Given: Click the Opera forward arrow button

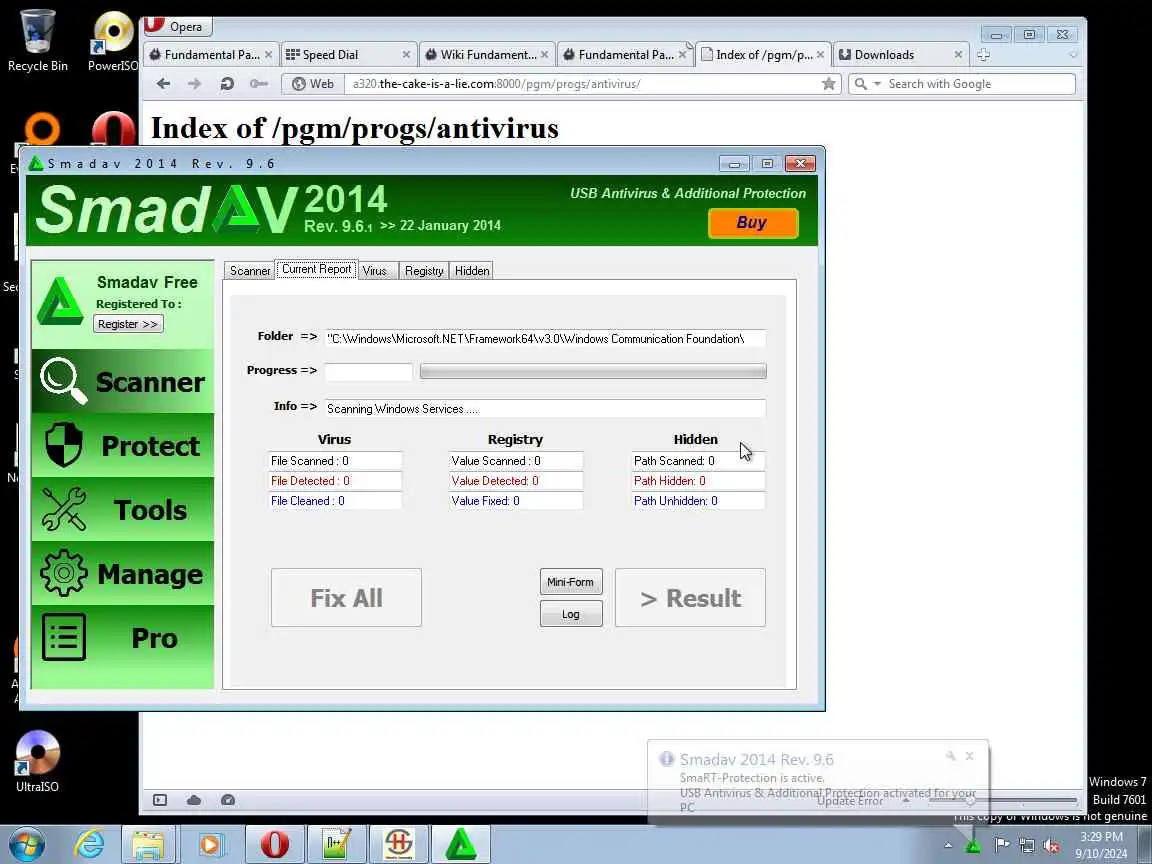Looking at the screenshot, I should [195, 84].
